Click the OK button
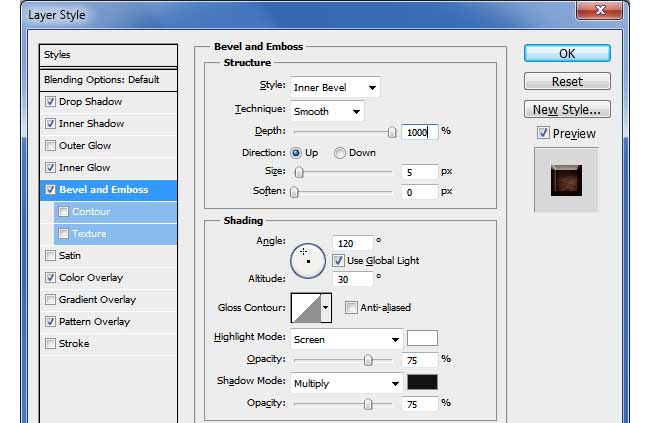Screen dimensions: 650x423 (566, 54)
